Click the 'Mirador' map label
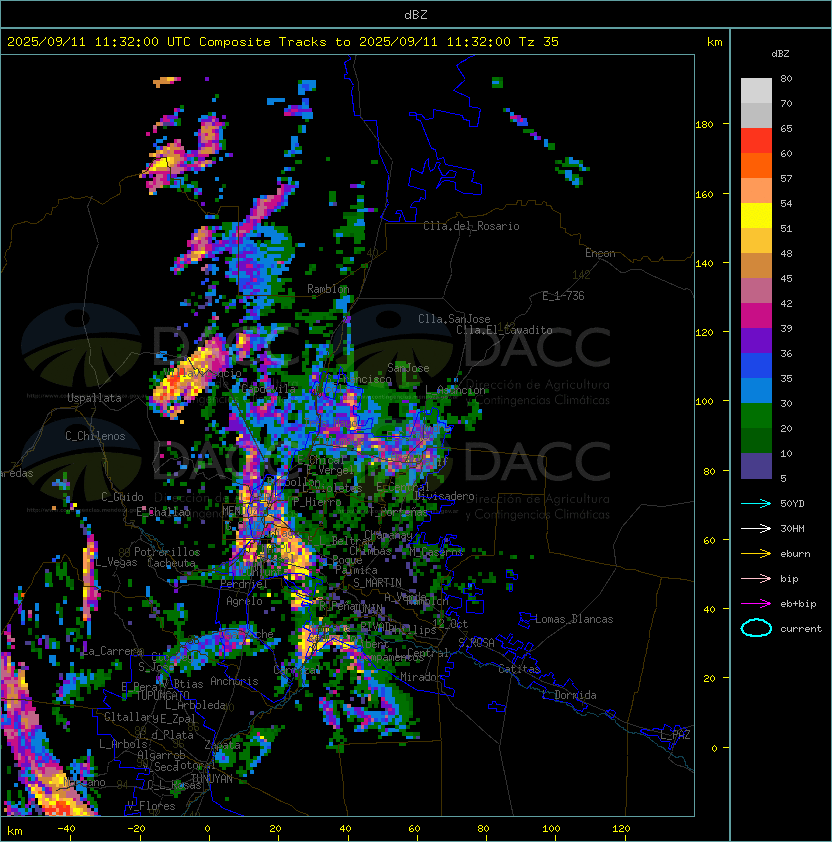Viewport: 832px width, 842px height. [x=421, y=677]
